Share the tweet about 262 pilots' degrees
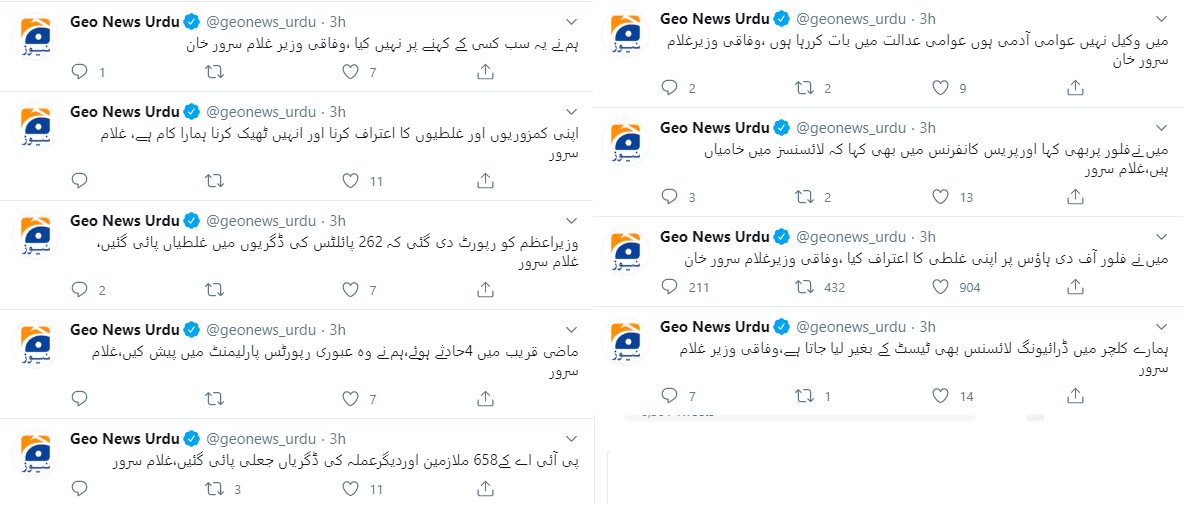Viewport: 1191px width, 506px height. coord(485,289)
